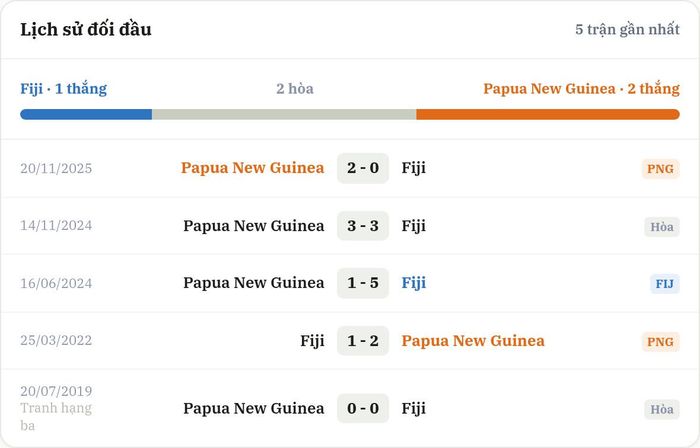This screenshot has height=448, width=700.
Task: Open the orange Papua New Guinea winner link, 20/11/2025
Action: [x=252, y=168]
